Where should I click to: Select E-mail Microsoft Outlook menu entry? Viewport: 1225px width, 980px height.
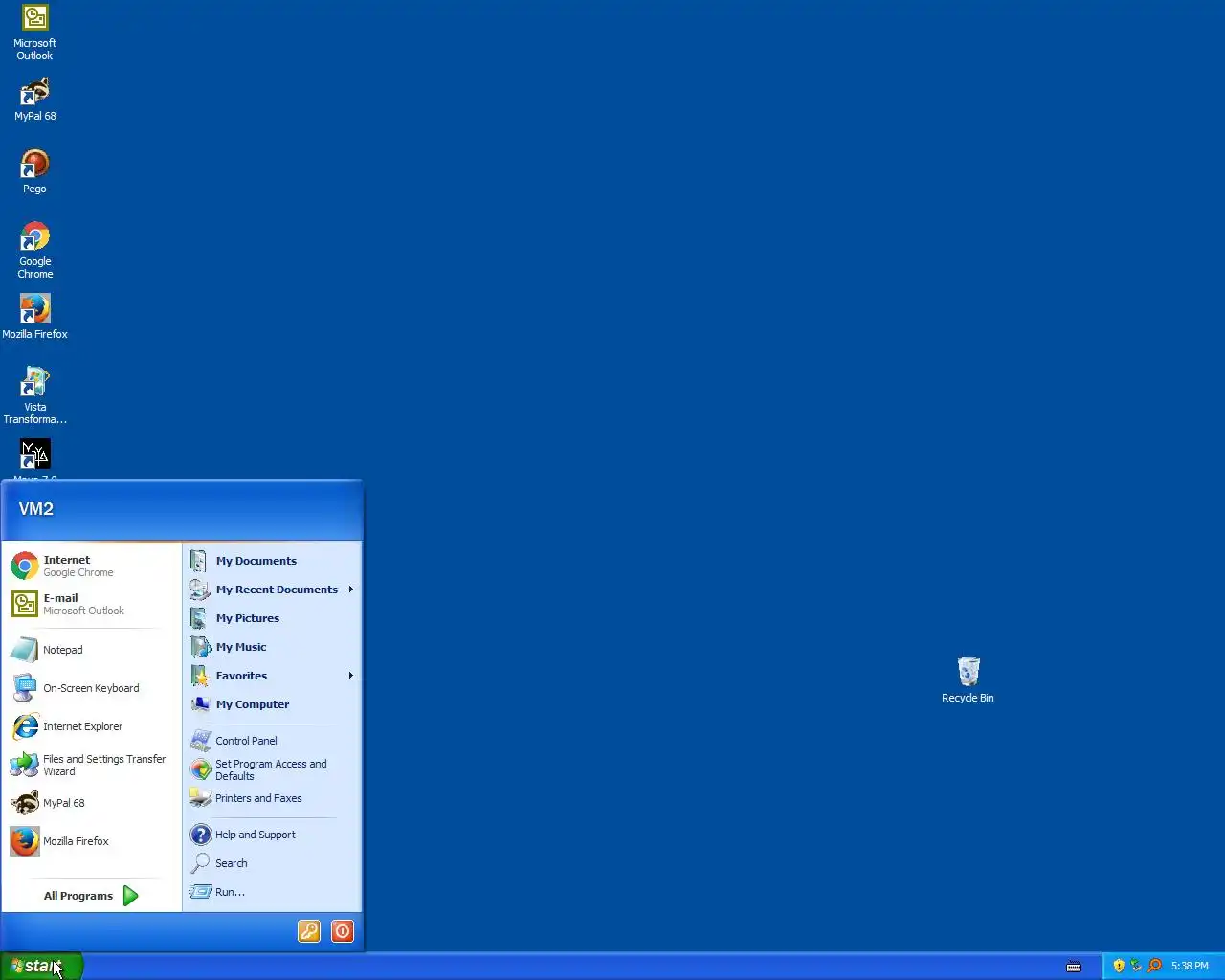click(92, 604)
